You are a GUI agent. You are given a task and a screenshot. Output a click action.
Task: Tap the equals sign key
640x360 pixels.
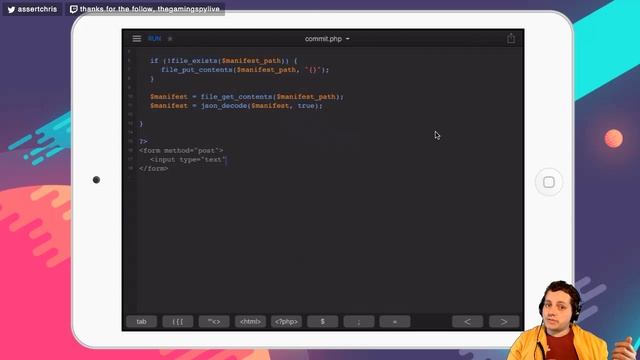pos(395,322)
